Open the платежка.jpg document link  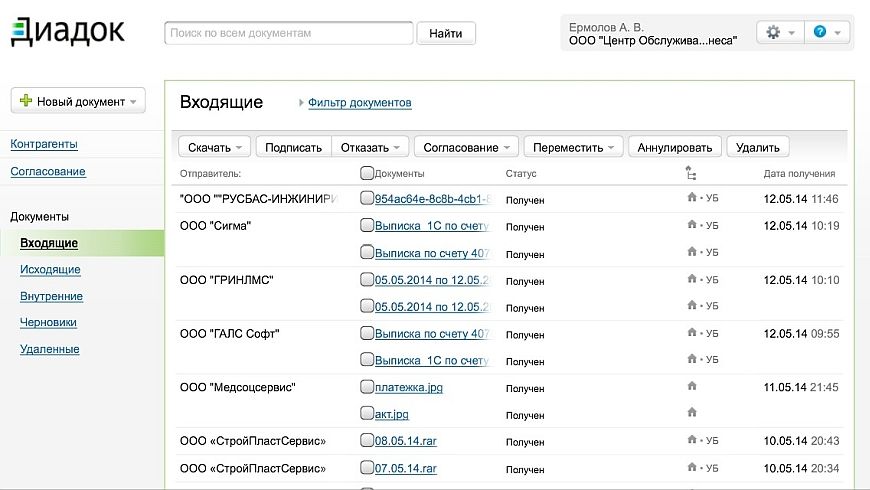408,387
